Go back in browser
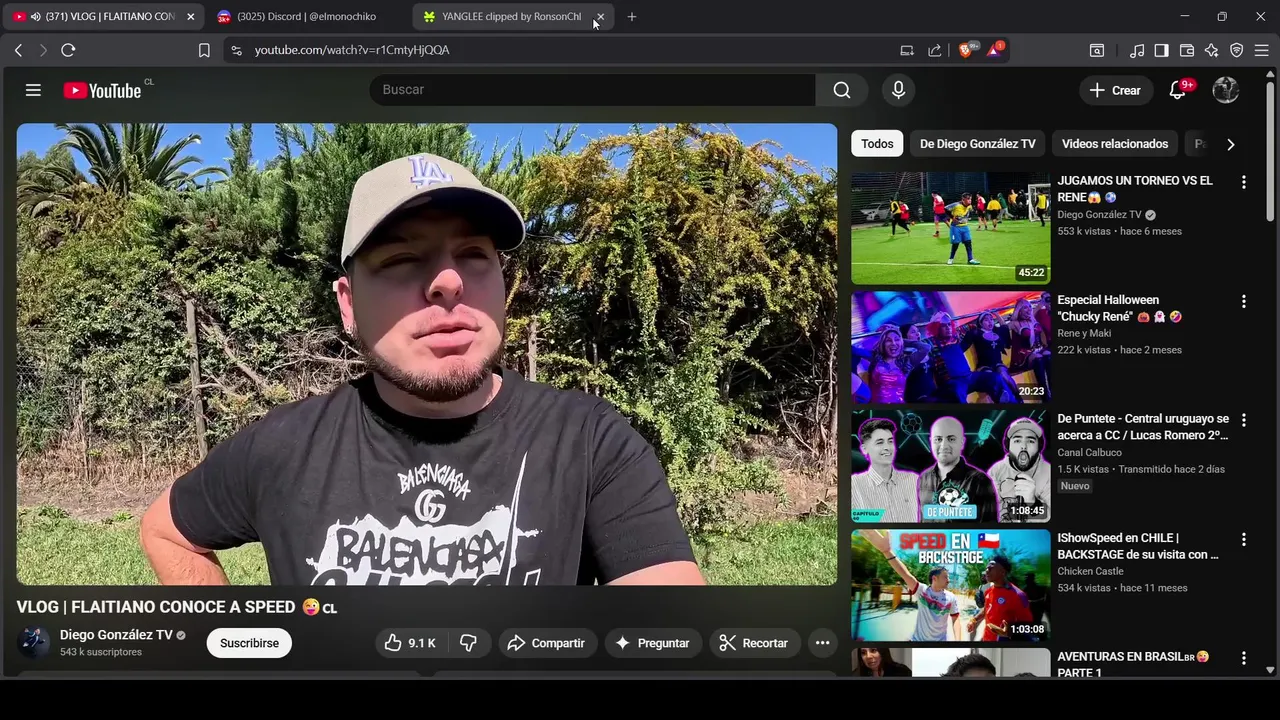The image size is (1280, 720). tap(18, 50)
